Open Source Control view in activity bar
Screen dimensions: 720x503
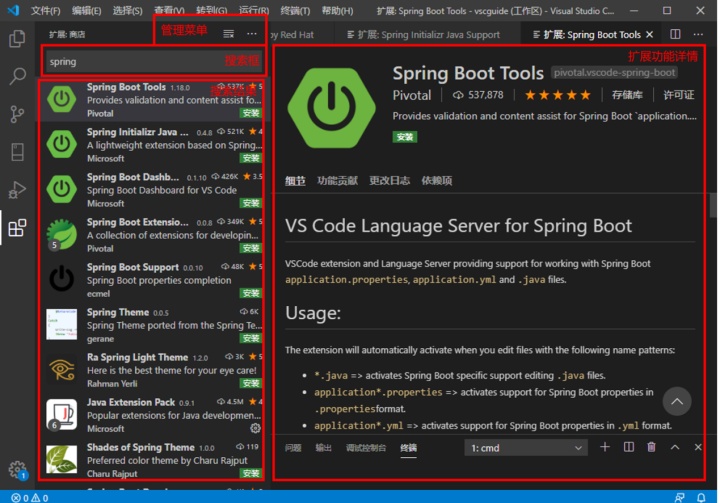[x=17, y=114]
